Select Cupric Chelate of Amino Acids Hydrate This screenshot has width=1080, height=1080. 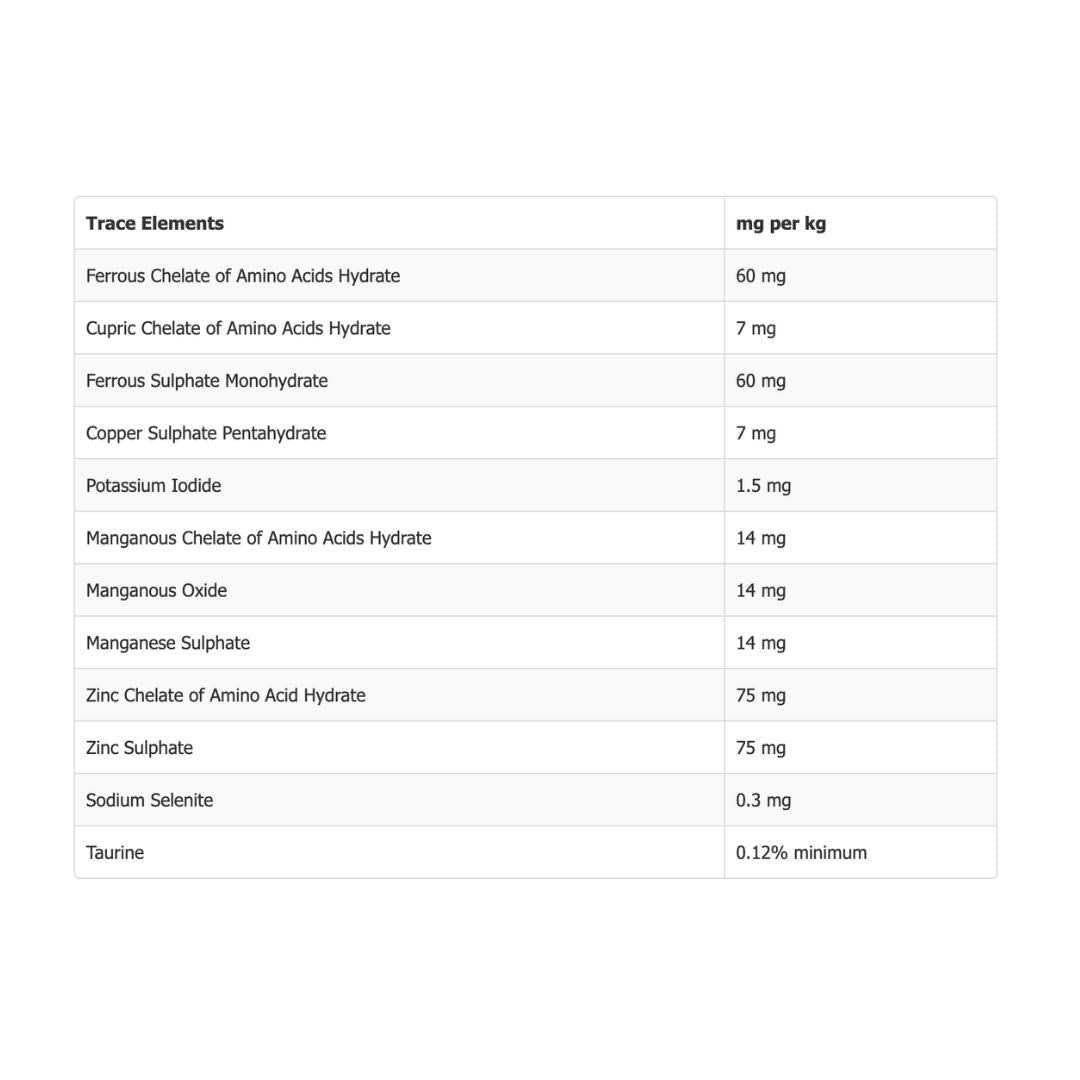(x=238, y=328)
